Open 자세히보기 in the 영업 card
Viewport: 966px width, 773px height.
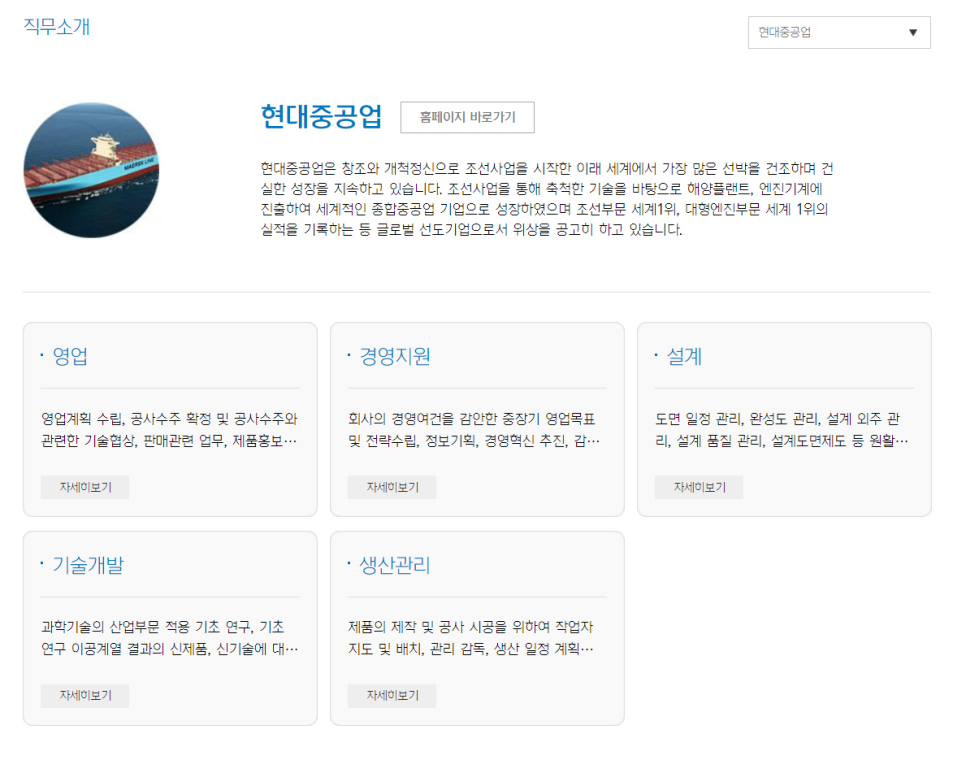click(85, 487)
